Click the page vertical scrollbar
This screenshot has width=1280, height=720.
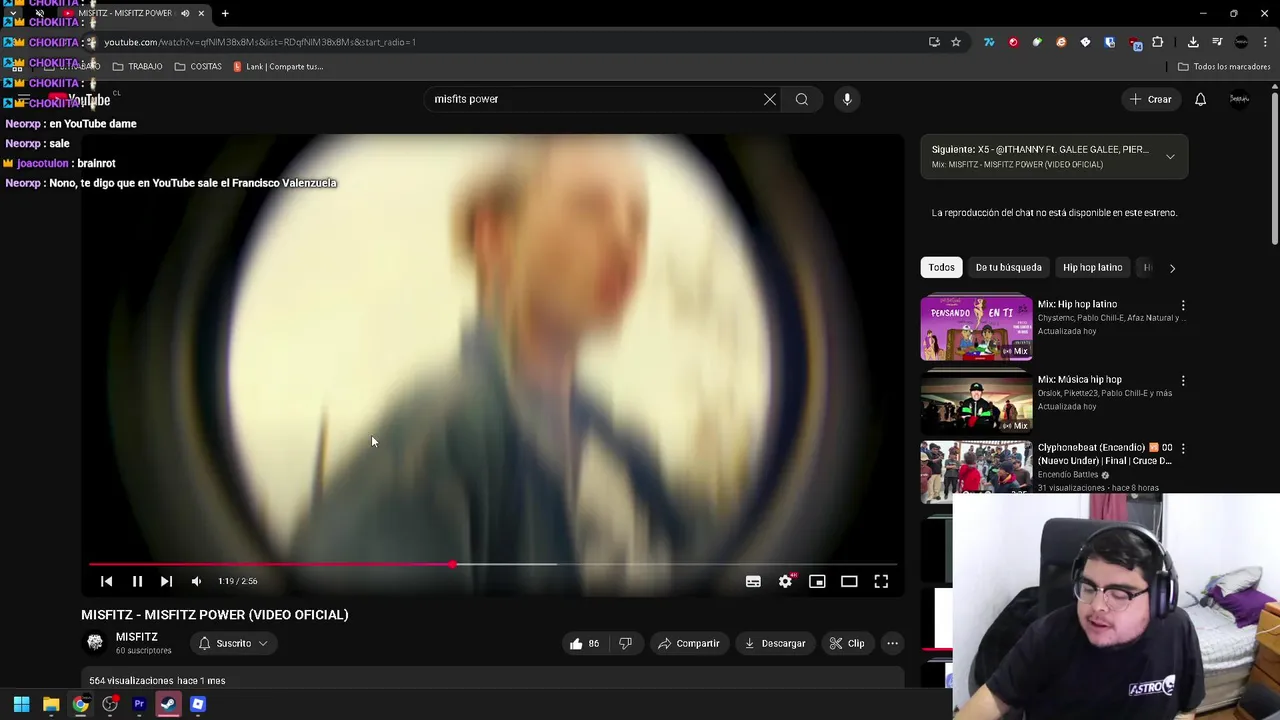pyautogui.click(x=1274, y=168)
